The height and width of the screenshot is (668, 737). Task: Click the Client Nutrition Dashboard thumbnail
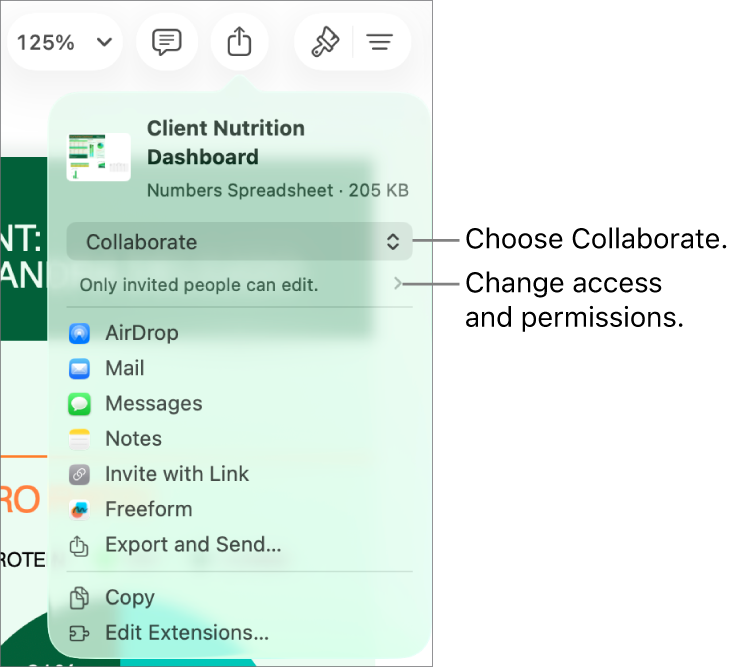pos(99,157)
